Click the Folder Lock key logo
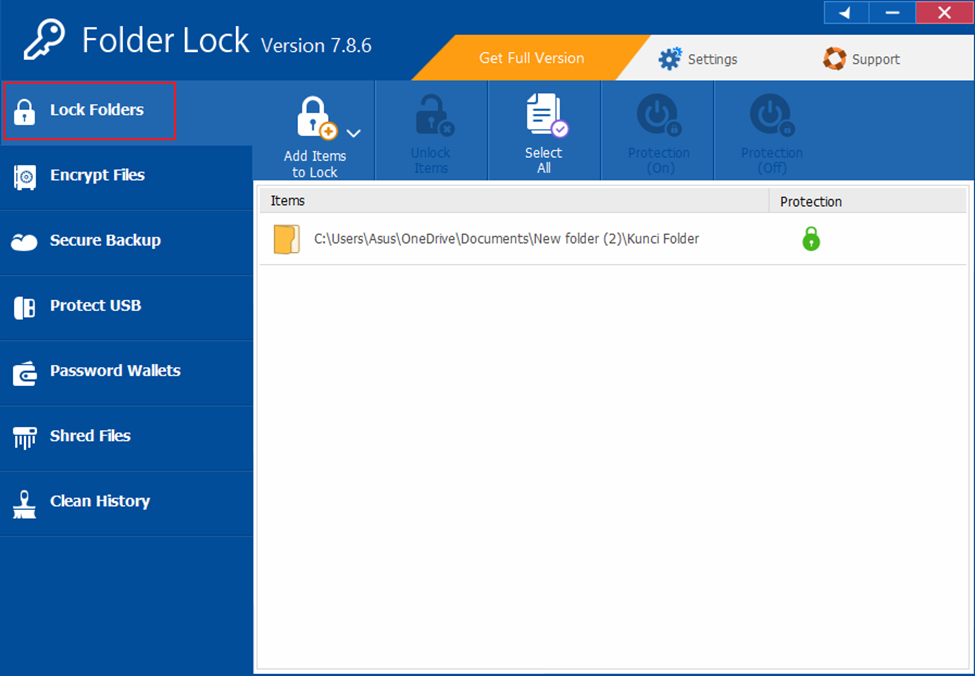The width and height of the screenshot is (975, 676). click(x=44, y=40)
